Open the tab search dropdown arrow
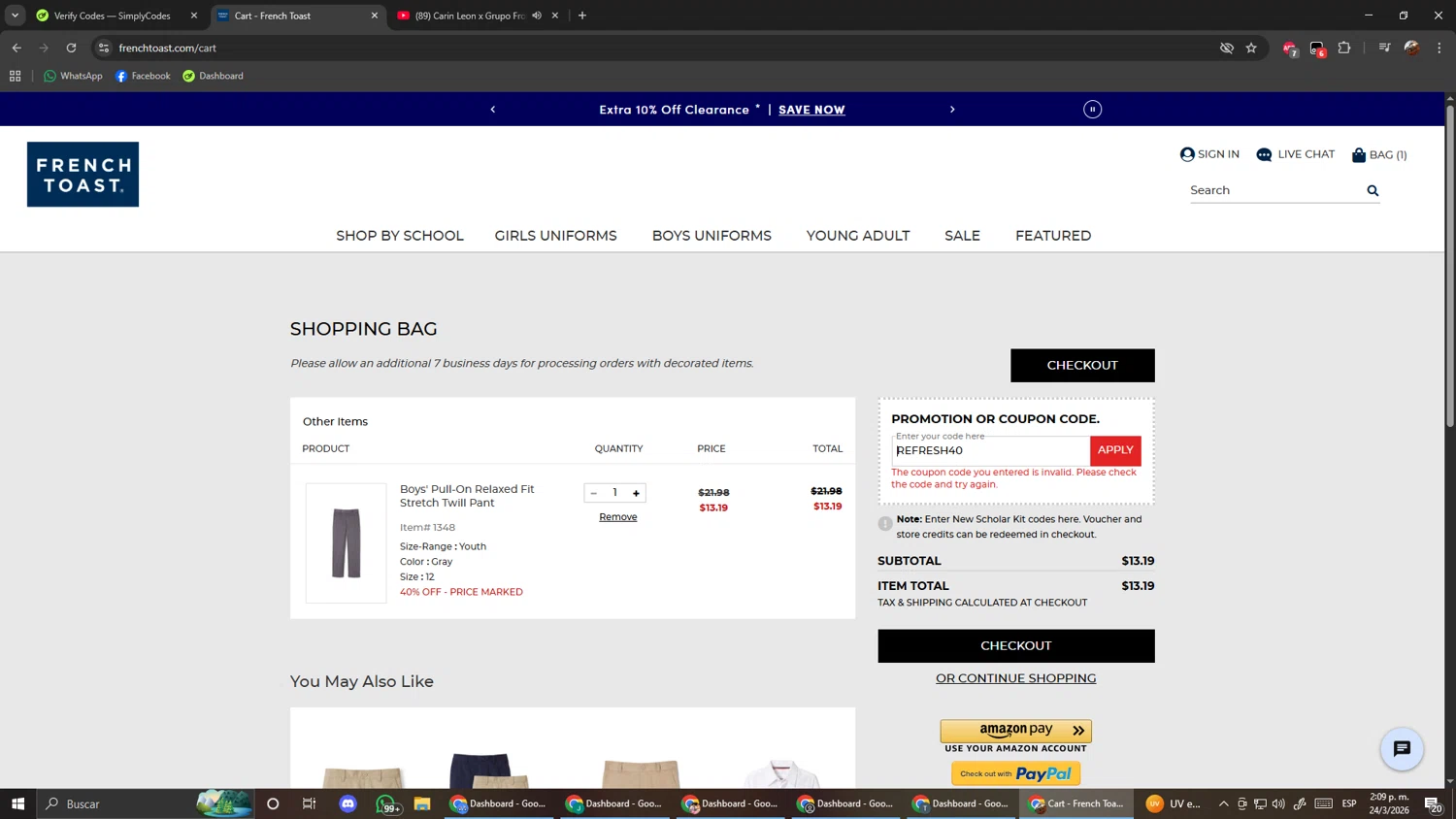1456x819 pixels. [x=15, y=16]
